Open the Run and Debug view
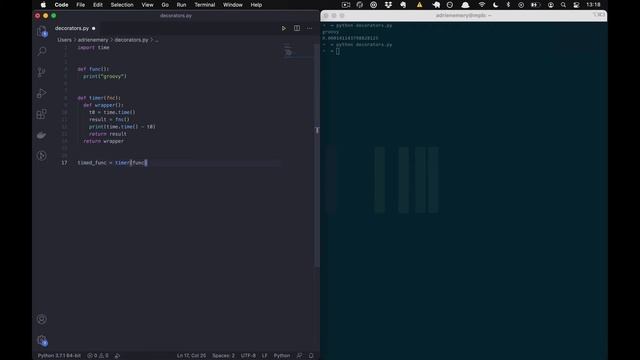Screen dimensions: 640x360 (x=42, y=93)
